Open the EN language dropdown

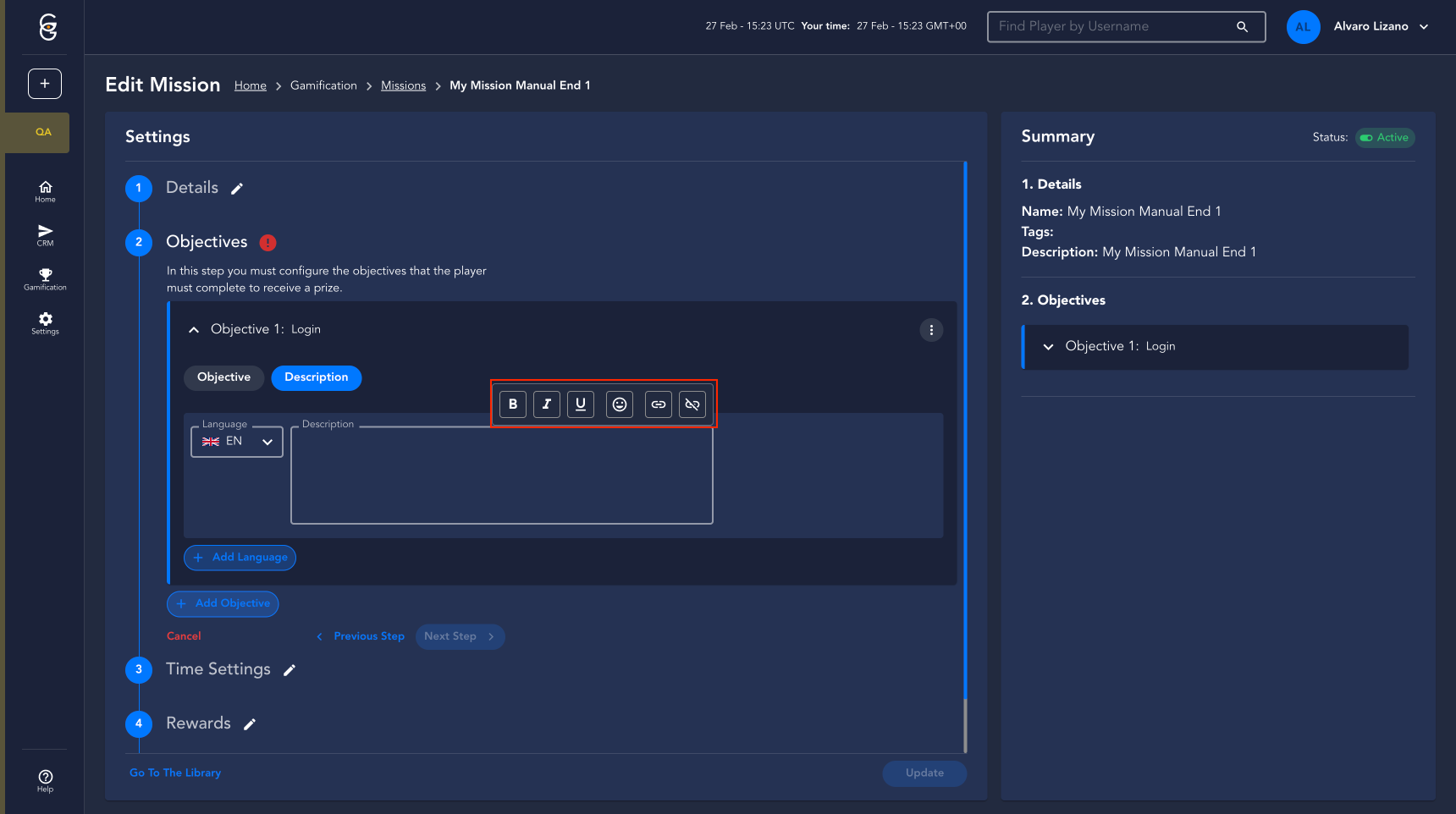[x=237, y=442]
